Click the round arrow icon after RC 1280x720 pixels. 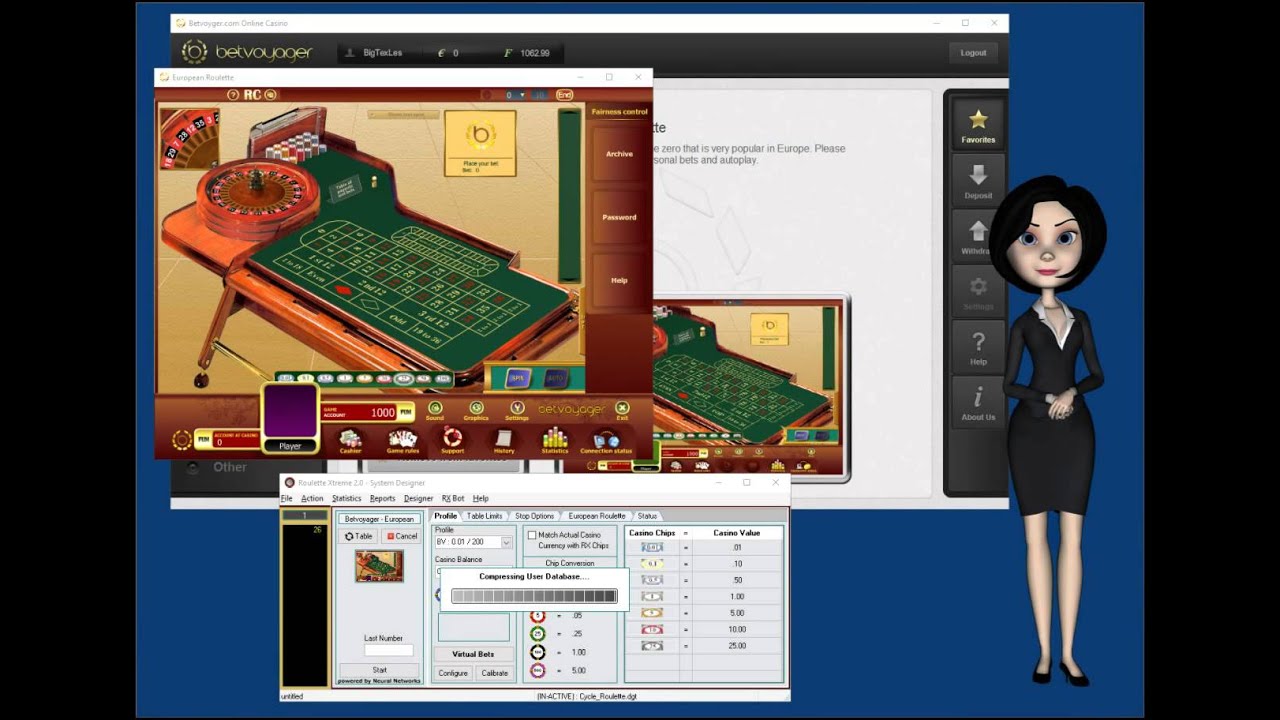pyautogui.click(x=270, y=95)
